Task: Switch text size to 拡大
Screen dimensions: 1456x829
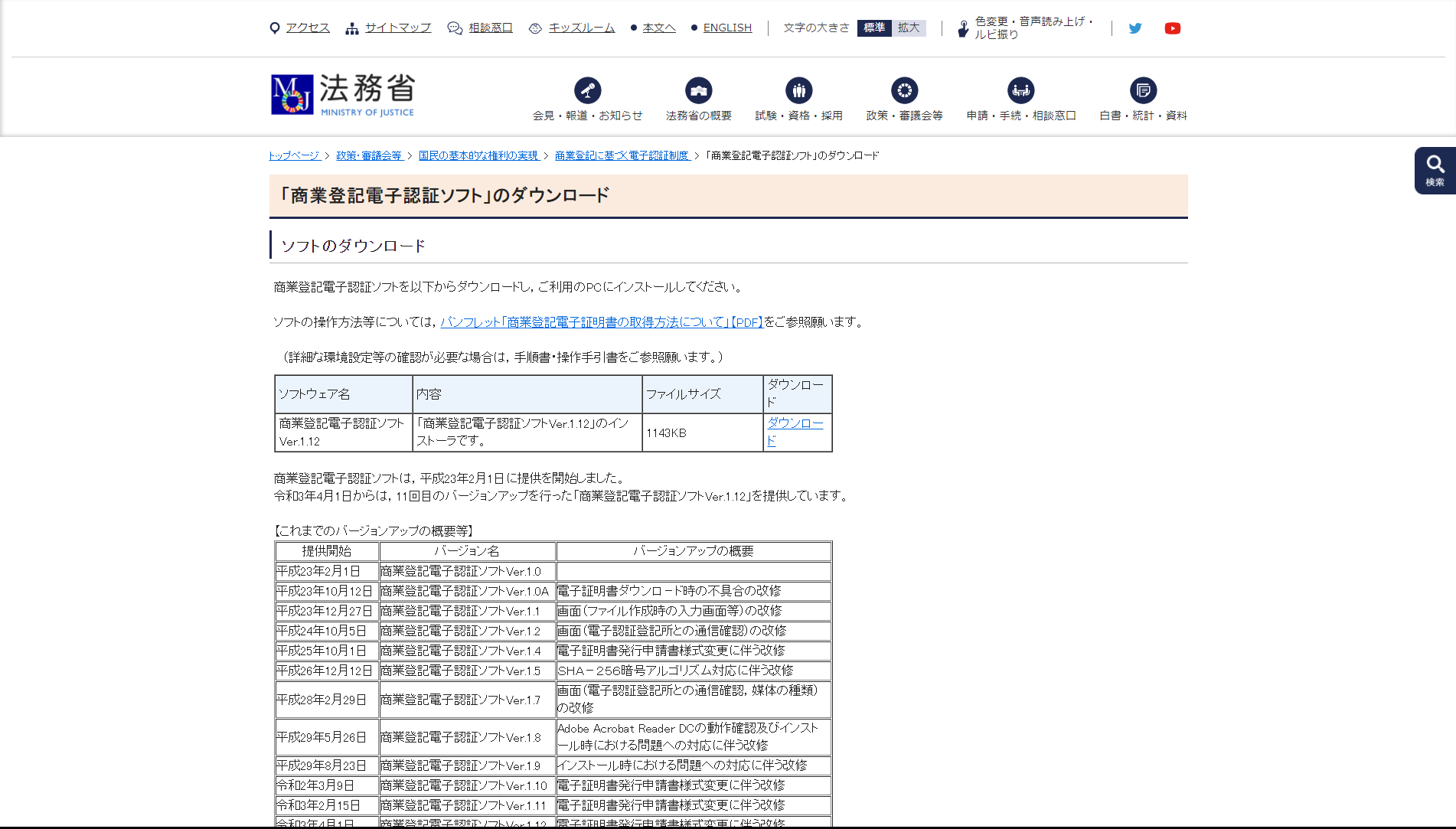Action: click(909, 28)
